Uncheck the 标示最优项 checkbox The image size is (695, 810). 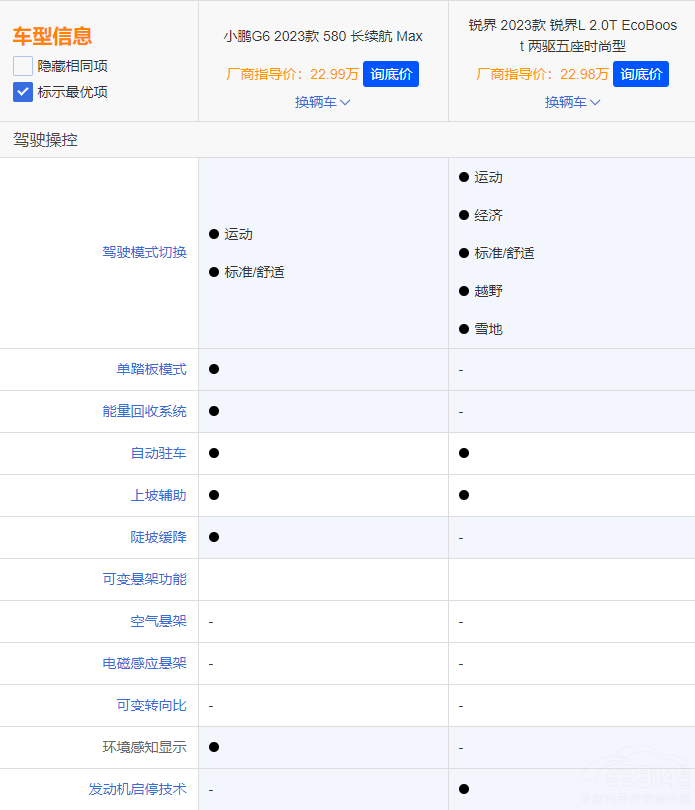(x=23, y=92)
